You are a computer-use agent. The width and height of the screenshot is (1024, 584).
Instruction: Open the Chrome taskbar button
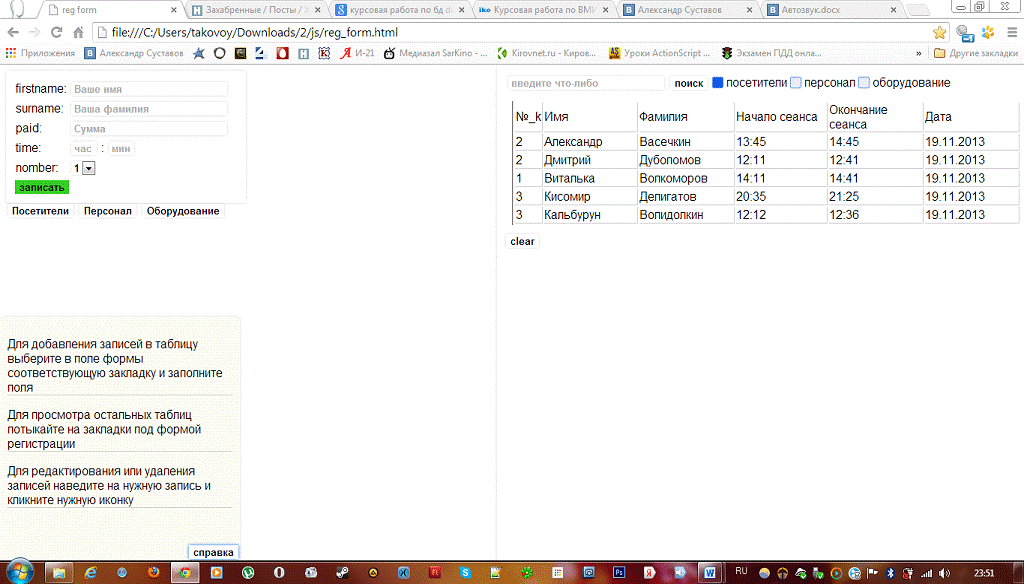tap(185, 572)
